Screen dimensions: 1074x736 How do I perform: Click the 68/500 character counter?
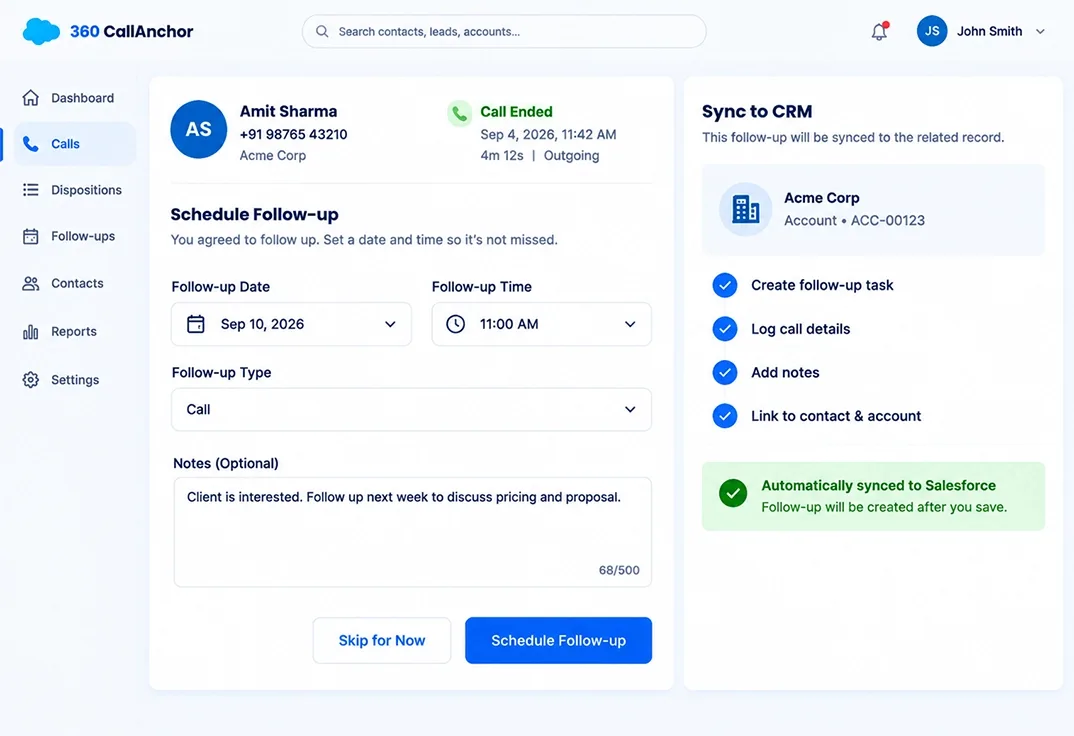pyautogui.click(x=619, y=570)
